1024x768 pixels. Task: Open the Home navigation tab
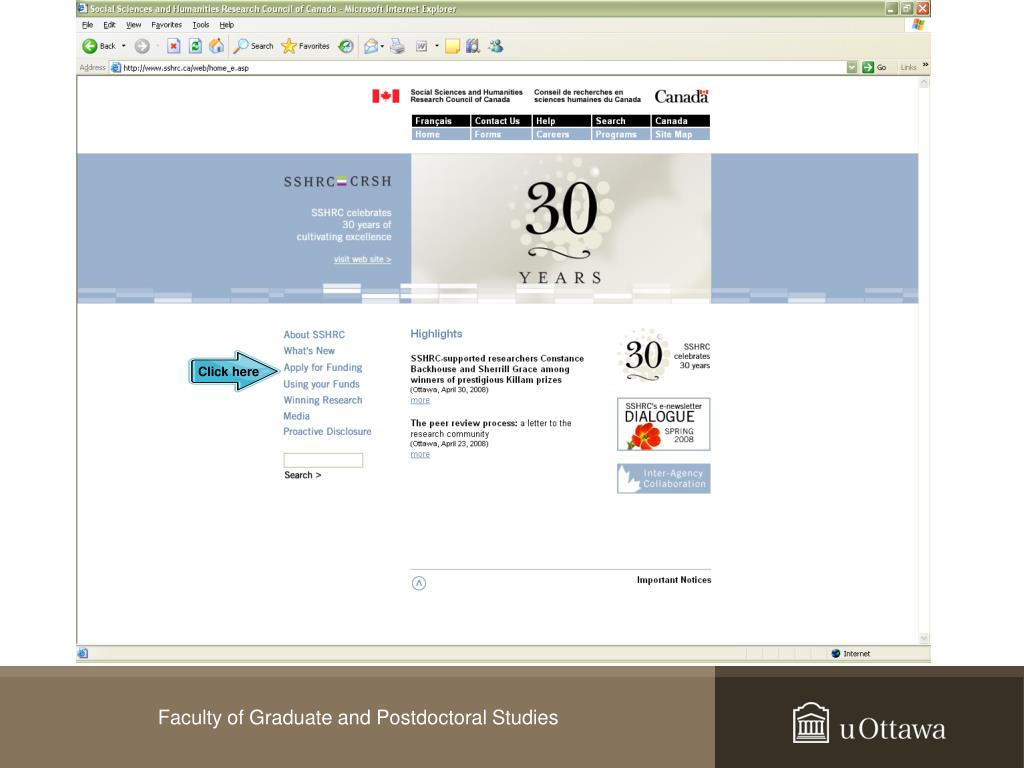[x=441, y=134]
